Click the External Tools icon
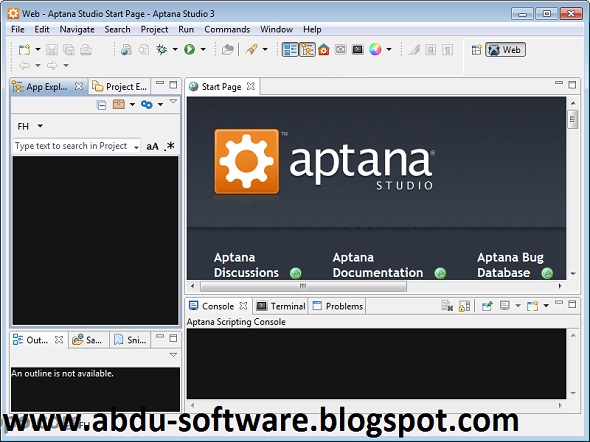 pos(251,49)
